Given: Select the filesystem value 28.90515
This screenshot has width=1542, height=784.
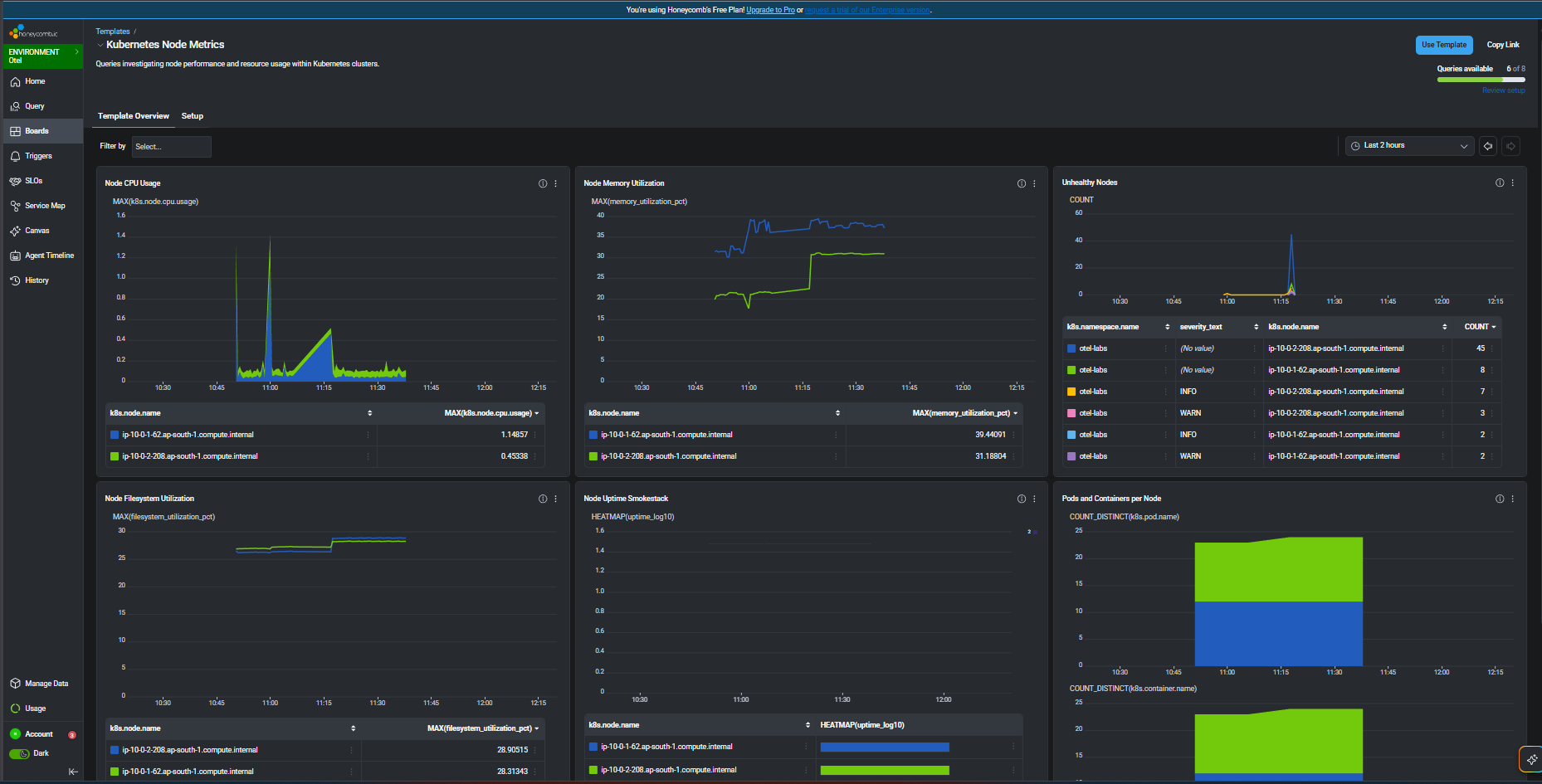Looking at the screenshot, I should [x=513, y=750].
